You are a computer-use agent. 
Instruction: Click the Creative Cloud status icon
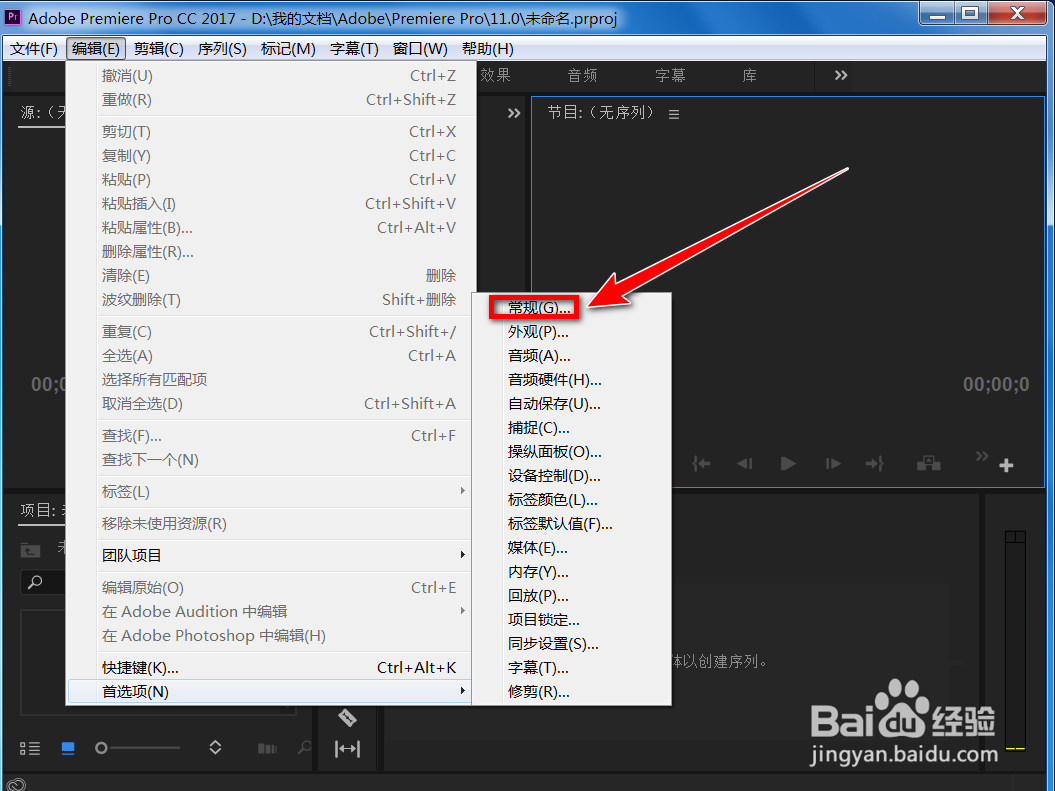click(x=15, y=784)
